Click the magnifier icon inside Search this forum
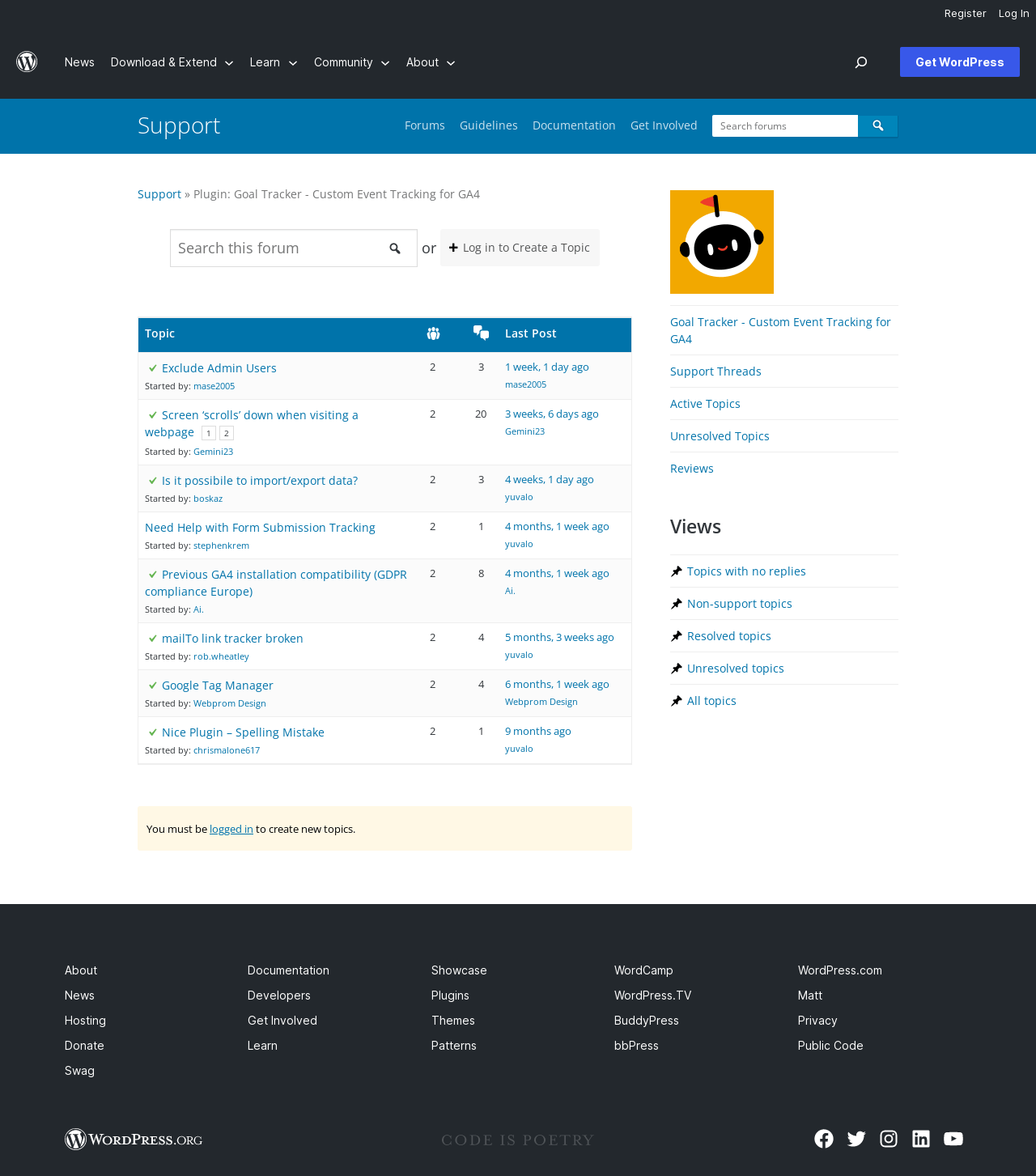The width and height of the screenshot is (1036, 1176). (x=395, y=248)
